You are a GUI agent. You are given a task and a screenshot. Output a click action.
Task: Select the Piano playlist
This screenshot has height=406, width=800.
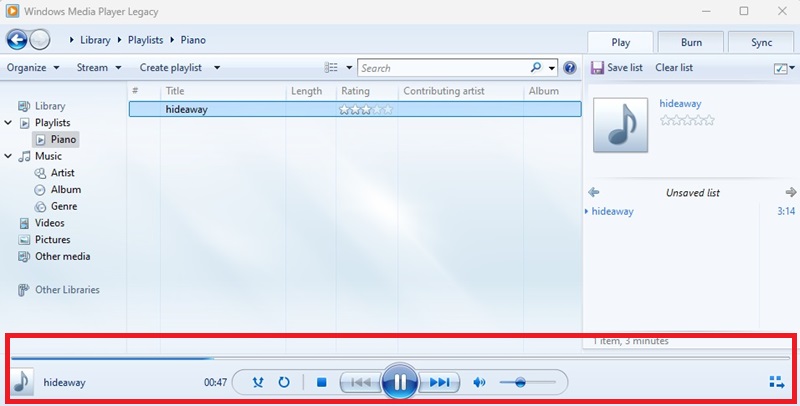[56, 139]
